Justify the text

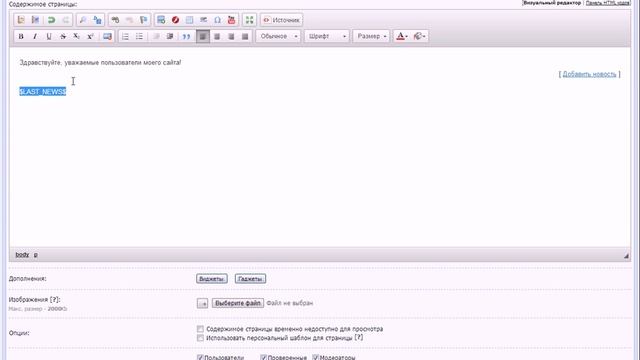point(245,36)
